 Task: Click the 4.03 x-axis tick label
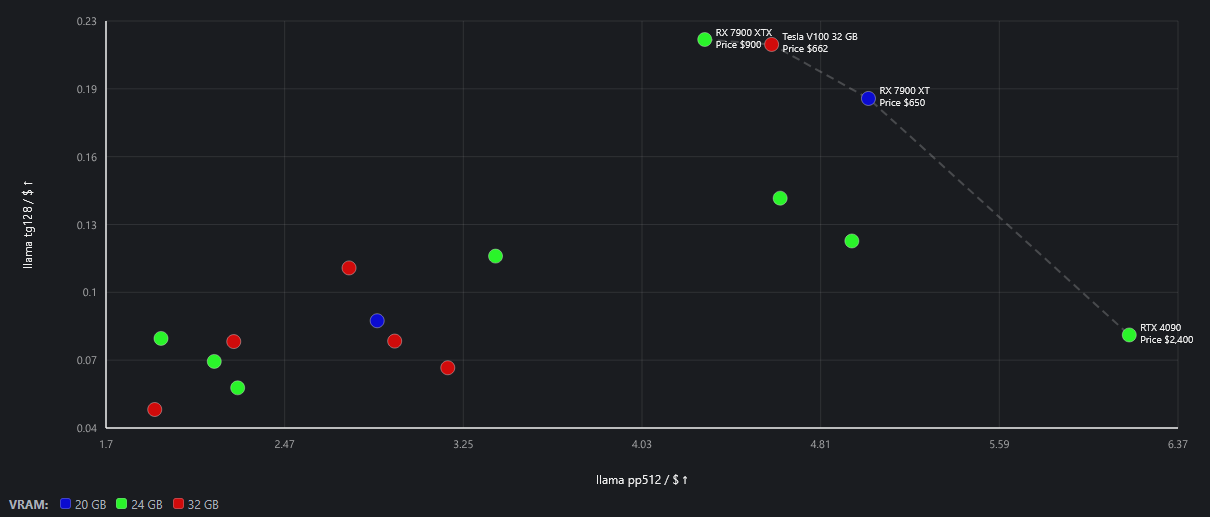point(642,444)
